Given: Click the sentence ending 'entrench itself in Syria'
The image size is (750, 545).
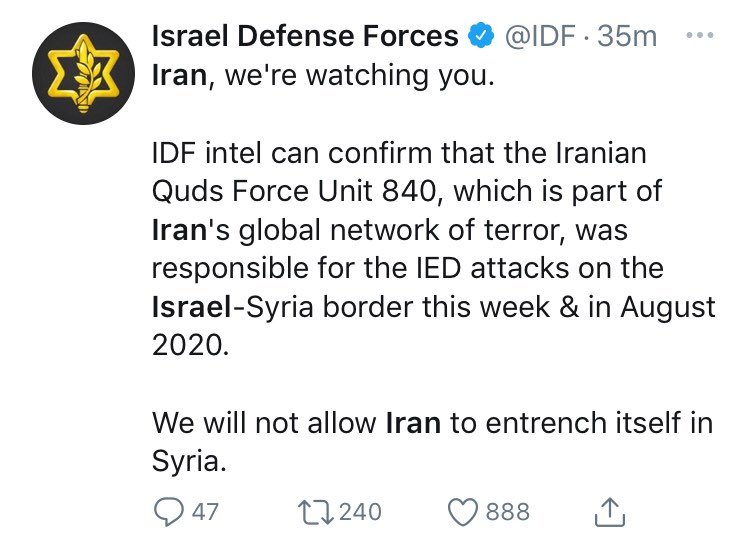Looking at the screenshot, I should [x=432, y=442].
